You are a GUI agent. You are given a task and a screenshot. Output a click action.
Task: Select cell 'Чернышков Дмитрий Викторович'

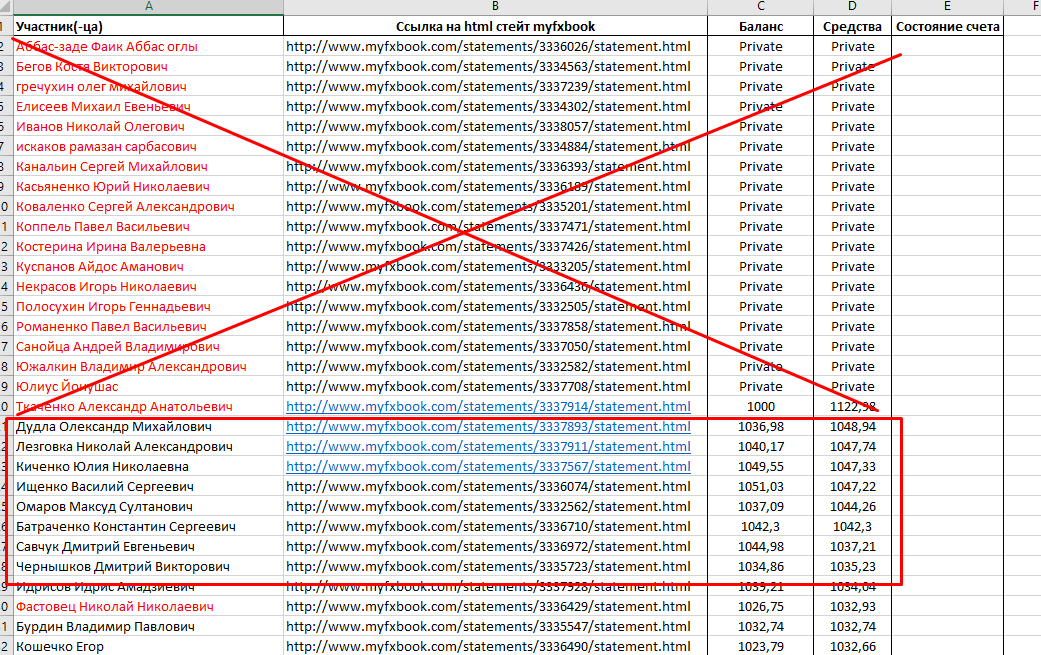pyautogui.click(x=148, y=566)
